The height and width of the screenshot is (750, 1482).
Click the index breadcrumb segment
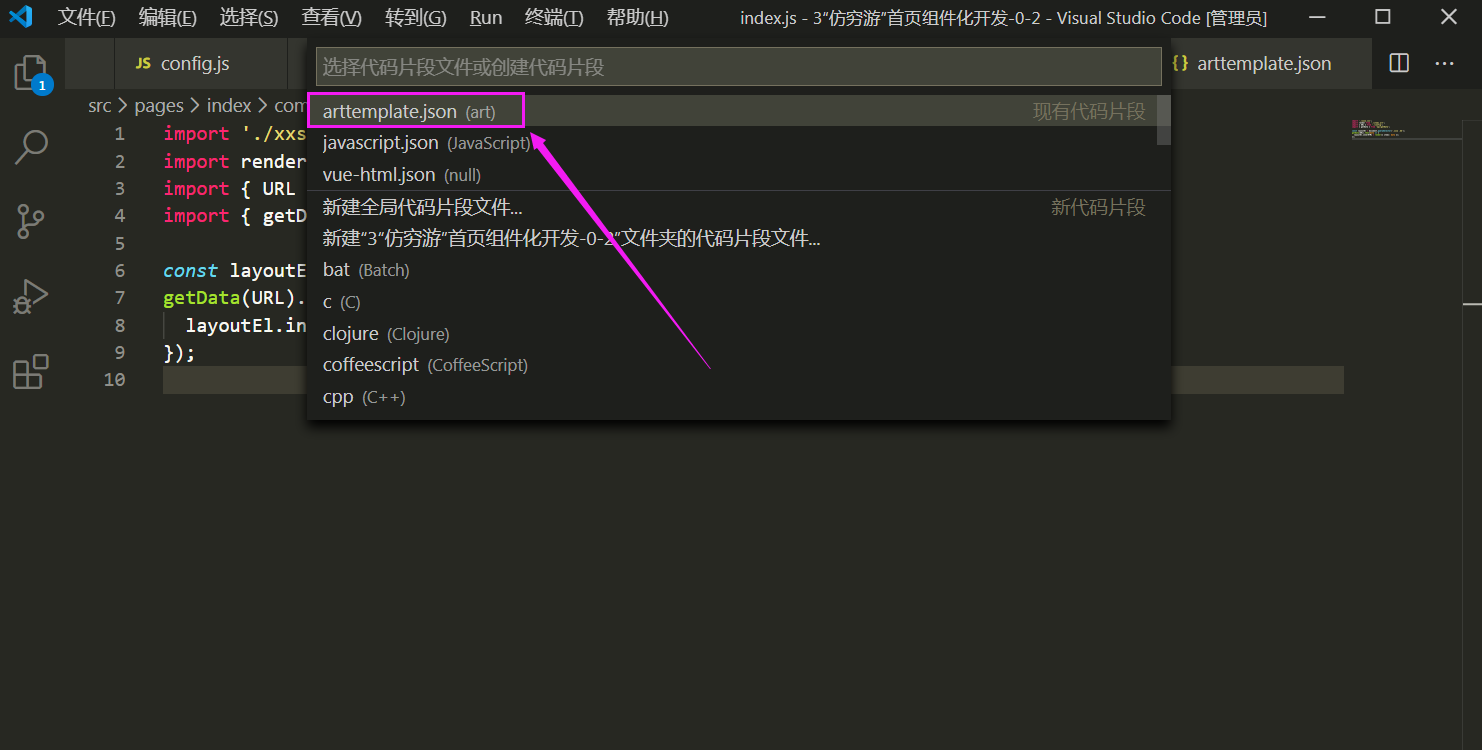229,105
